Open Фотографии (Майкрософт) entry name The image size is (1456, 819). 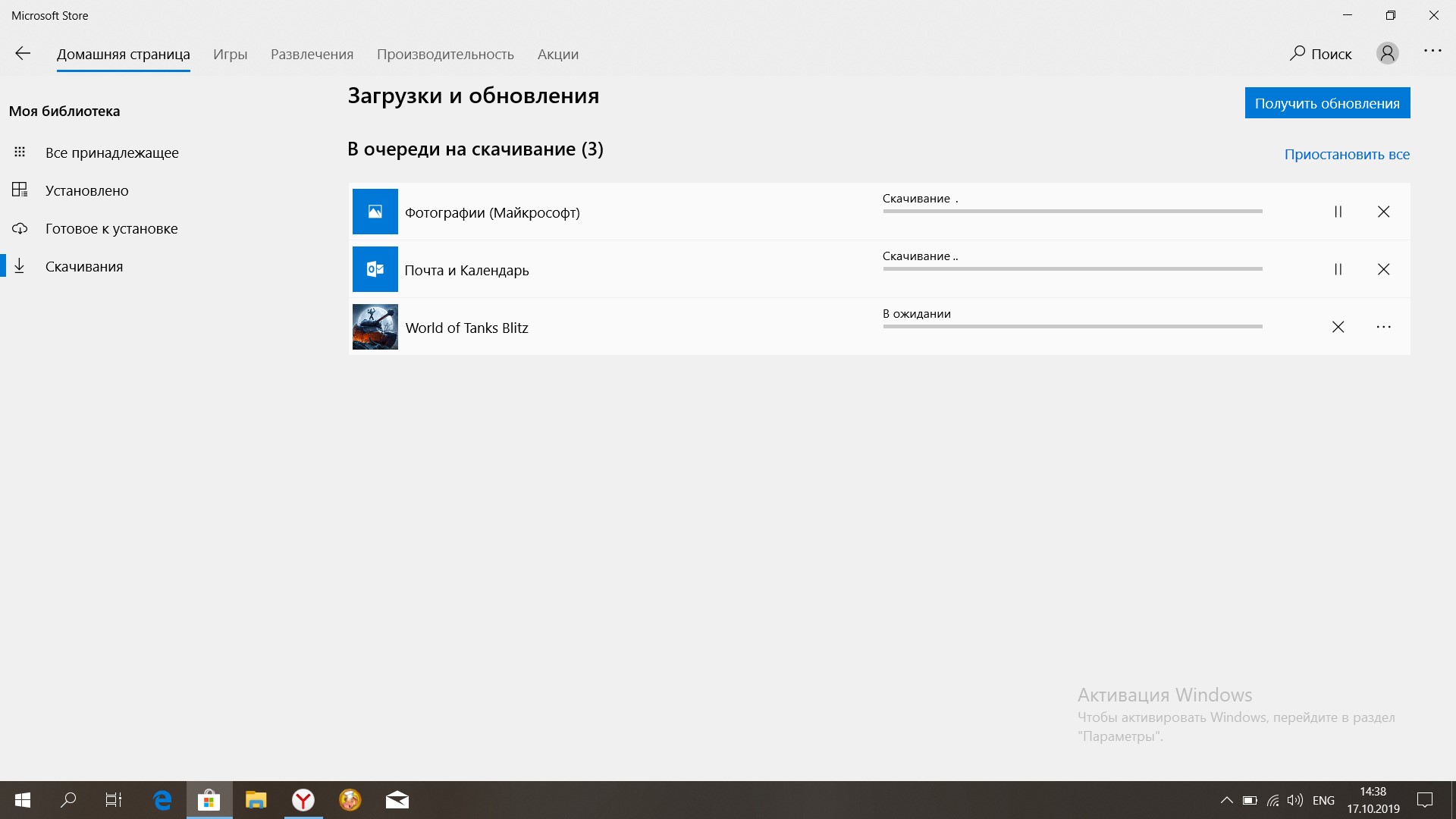point(492,212)
